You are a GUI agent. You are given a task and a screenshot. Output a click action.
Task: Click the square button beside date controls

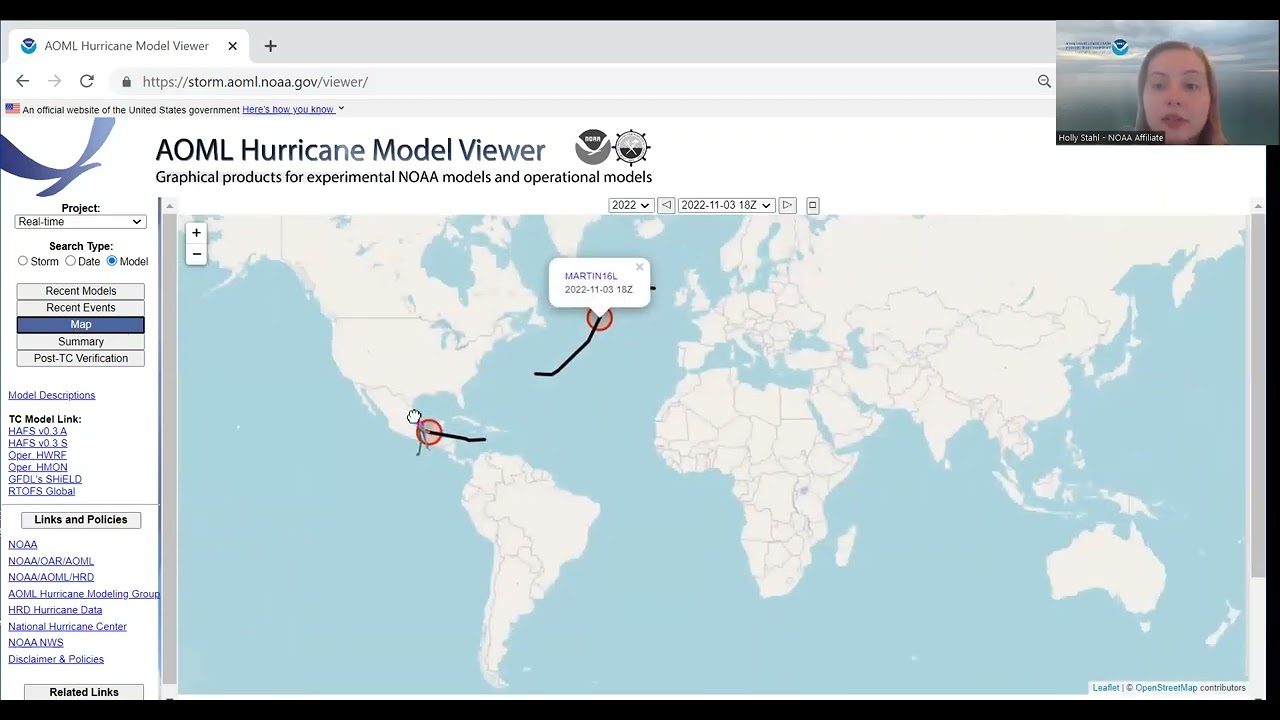pos(812,205)
